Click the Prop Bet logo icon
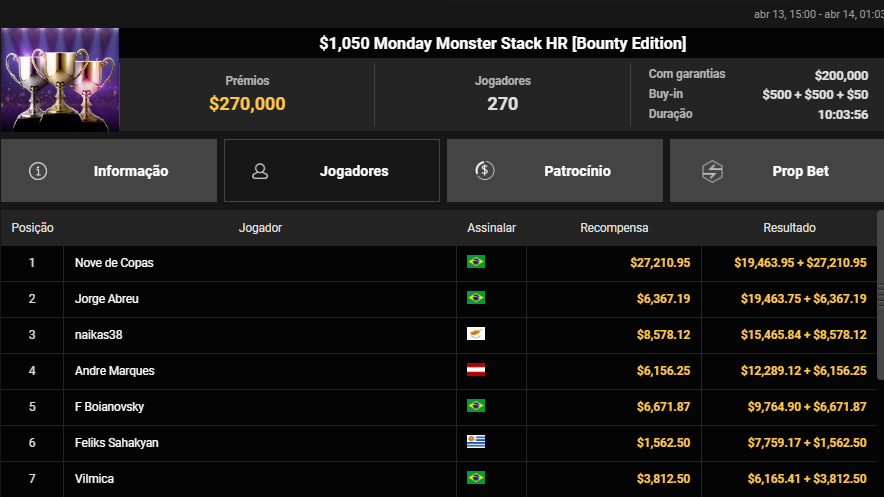This screenshot has height=497, width=884. [712, 171]
